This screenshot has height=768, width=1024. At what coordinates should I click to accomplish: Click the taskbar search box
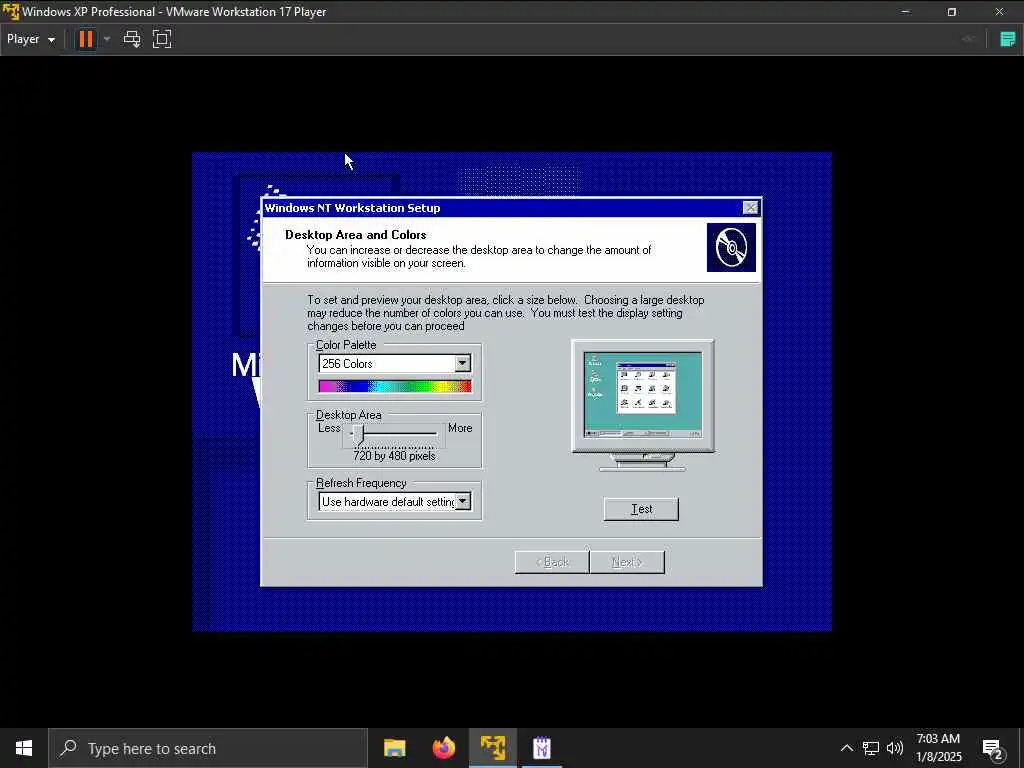(x=208, y=748)
